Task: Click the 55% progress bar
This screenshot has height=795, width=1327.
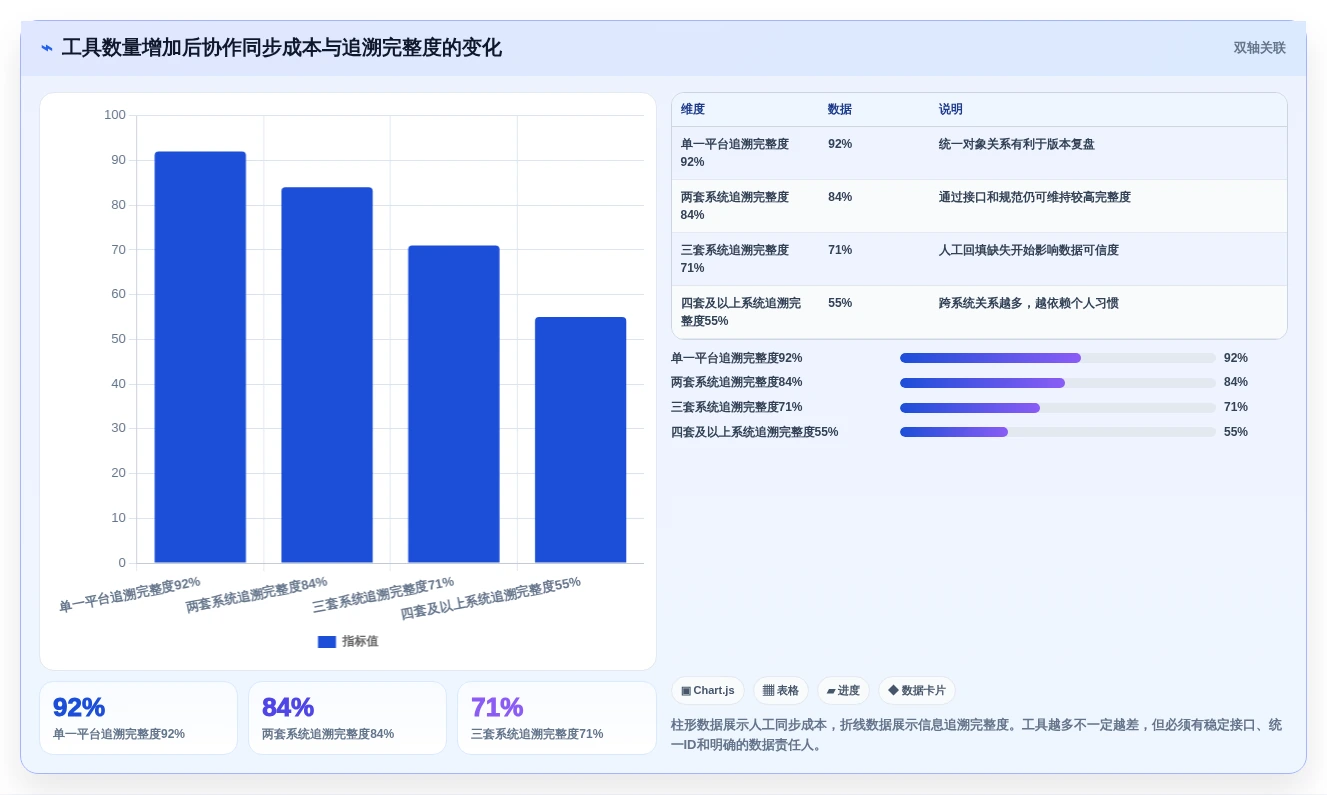Action: point(1058,432)
